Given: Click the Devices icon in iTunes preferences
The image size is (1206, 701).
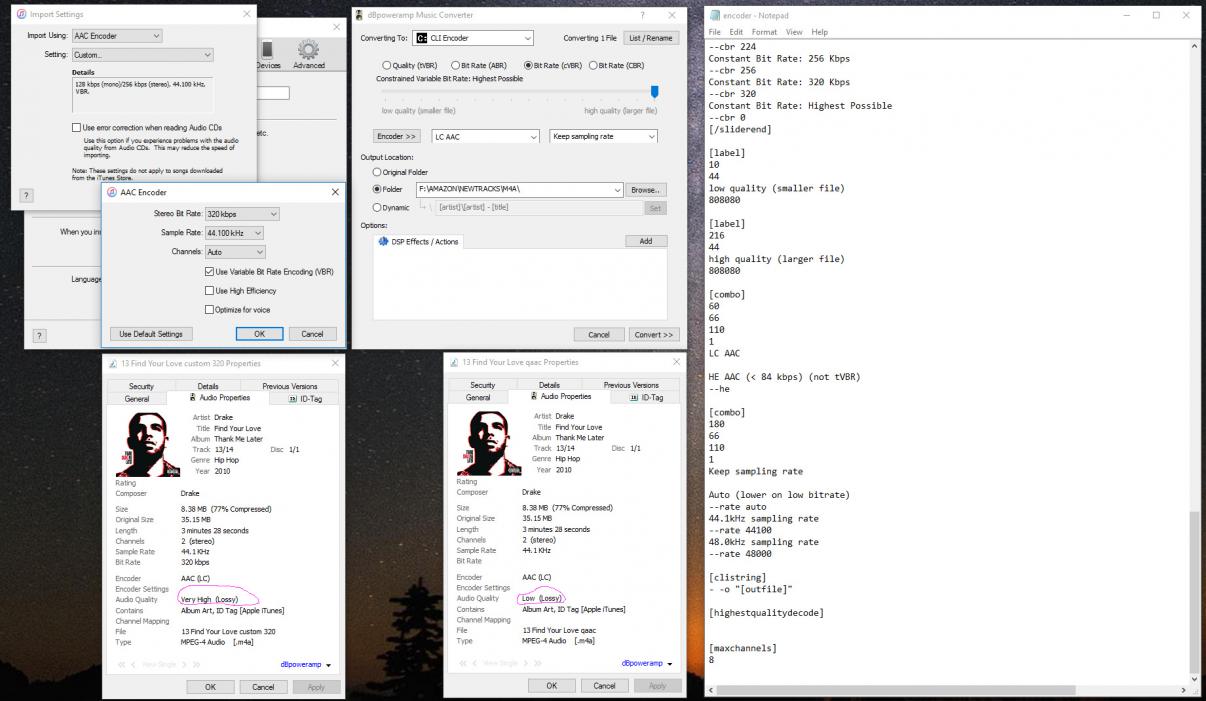Looking at the screenshot, I should (x=268, y=50).
